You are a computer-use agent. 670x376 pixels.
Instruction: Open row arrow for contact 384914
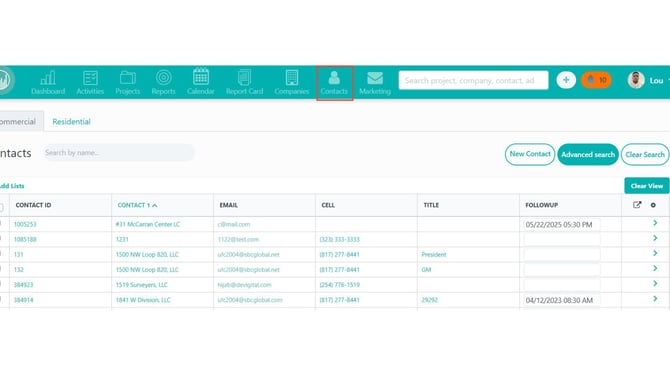(x=655, y=299)
